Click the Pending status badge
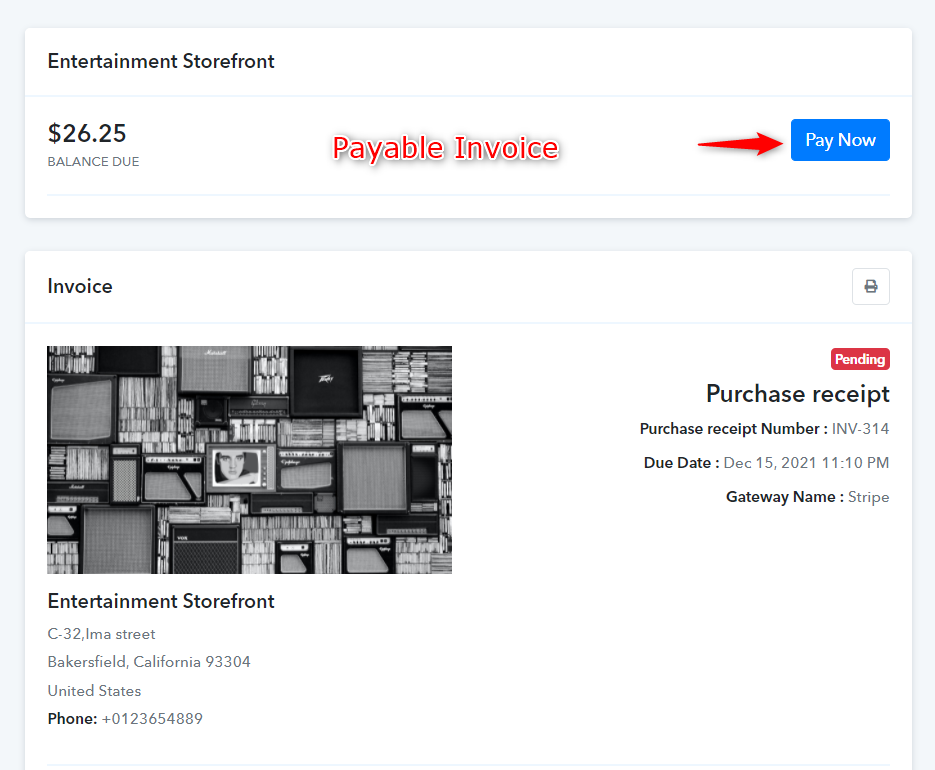 click(x=860, y=359)
